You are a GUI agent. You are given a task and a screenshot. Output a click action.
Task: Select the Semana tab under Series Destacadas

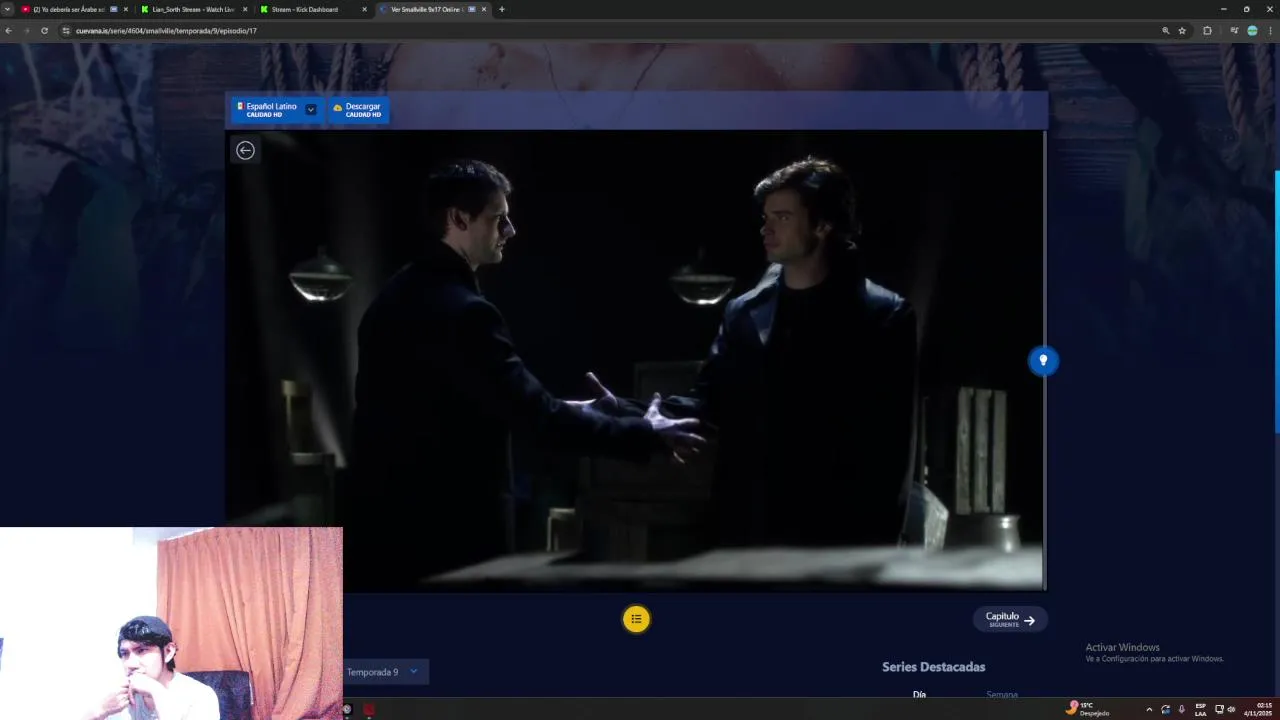pyautogui.click(x=1001, y=694)
